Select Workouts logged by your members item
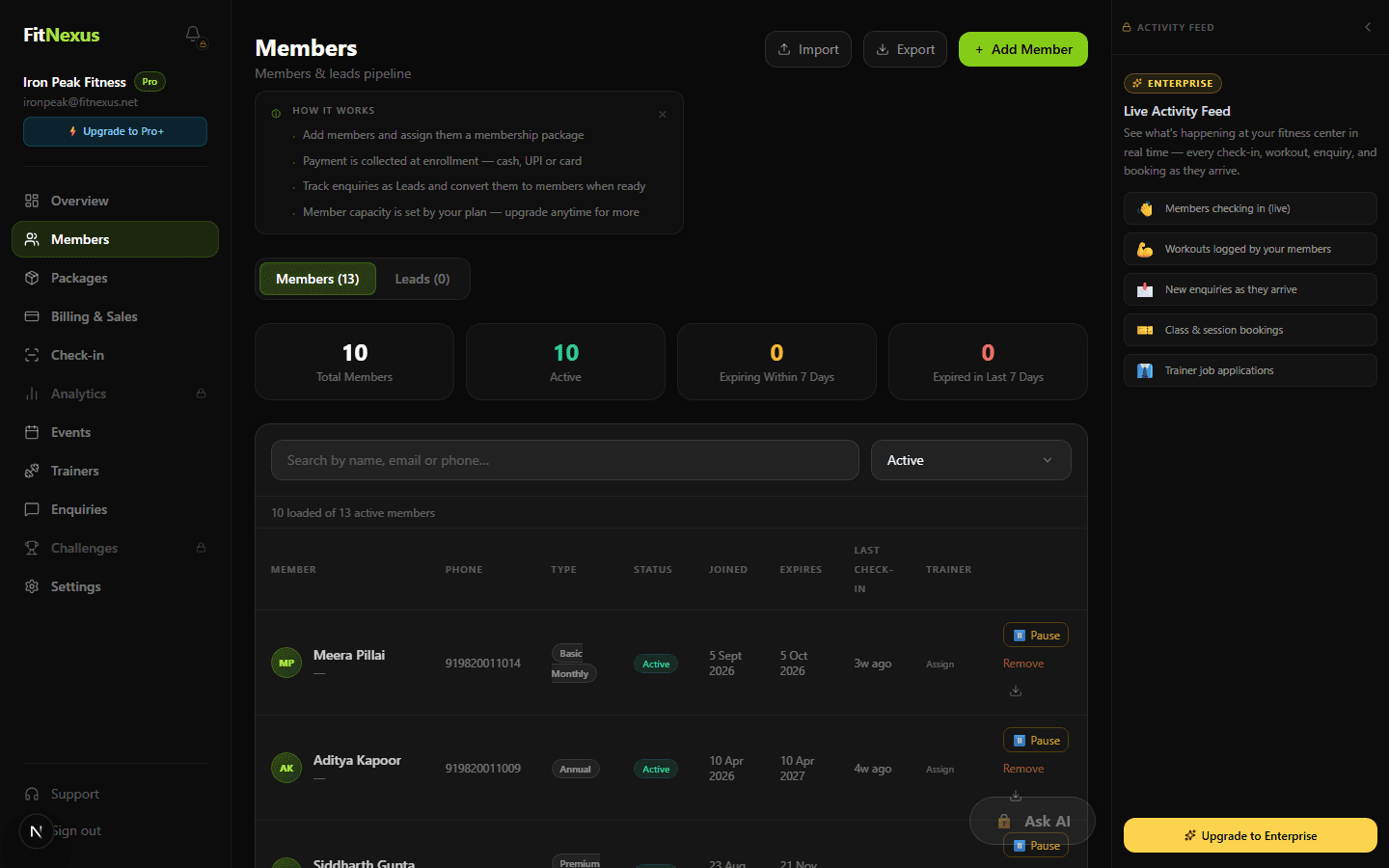Image resolution: width=1389 pixels, height=868 pixels. coord(1250,249)
